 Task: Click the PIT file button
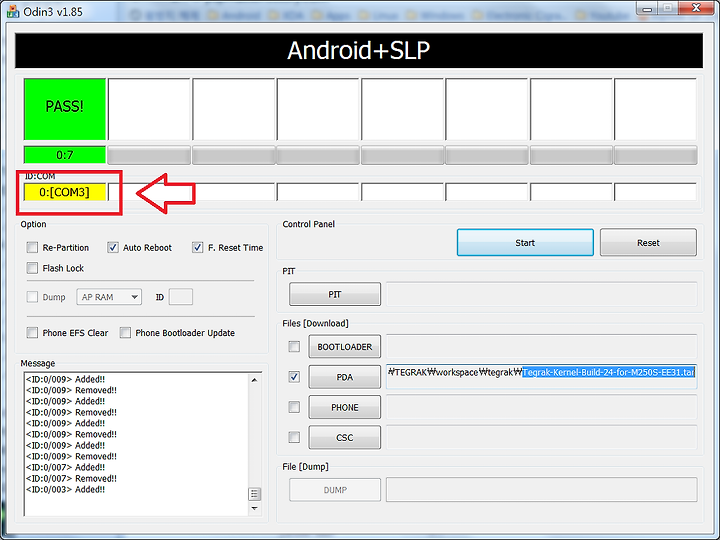pyautogui.click(x=335, y=294)
